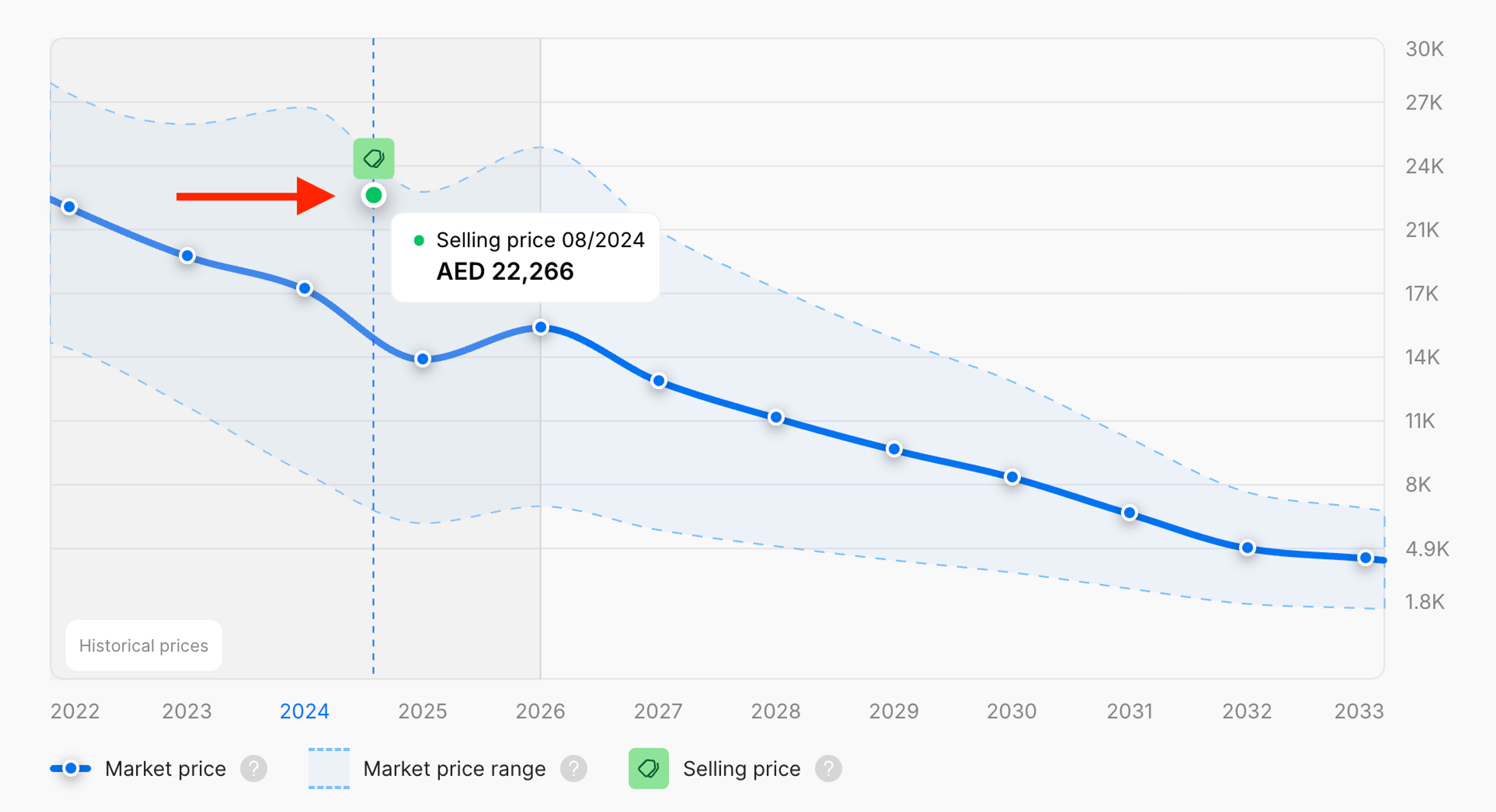This screenshot has height=812, width=1496.
Task: Select the 2024 highlighted year label
Action: (x=304, y=710)
